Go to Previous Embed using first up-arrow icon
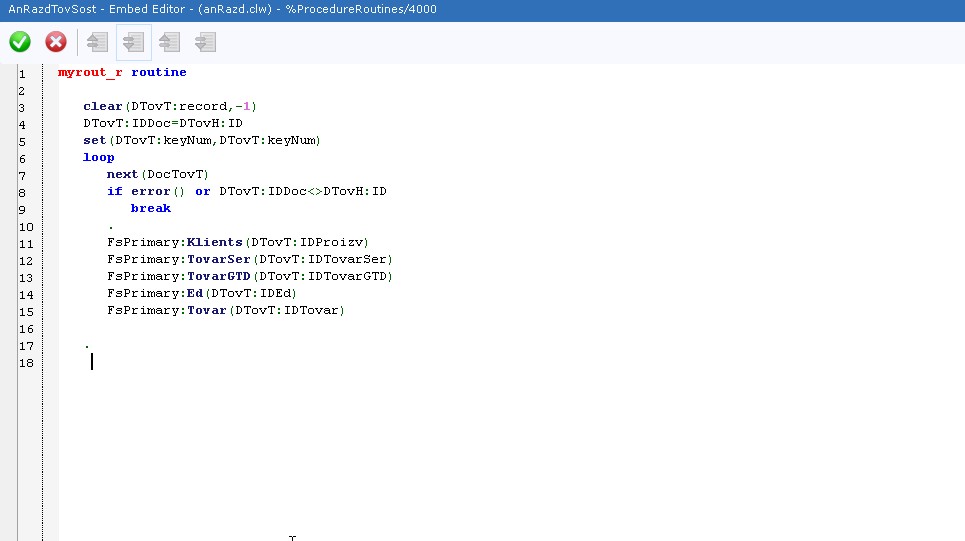965x541 pixels. point(97,42)
